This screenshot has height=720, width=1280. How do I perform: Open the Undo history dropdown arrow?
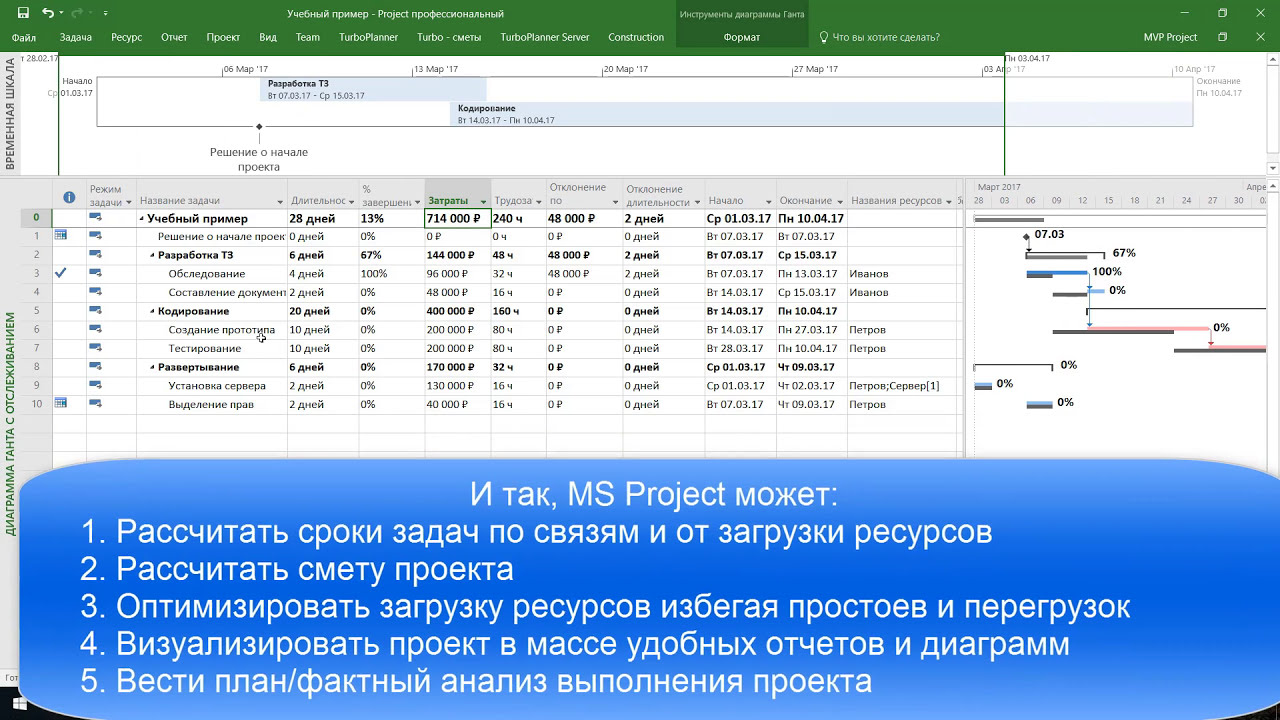pos(60,14)
